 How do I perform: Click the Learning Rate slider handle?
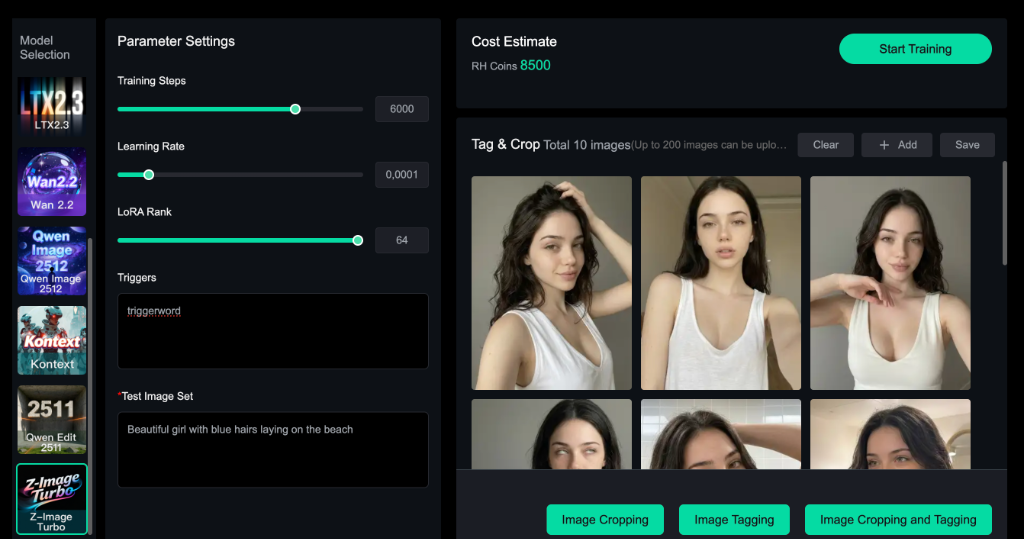(149, 174)
